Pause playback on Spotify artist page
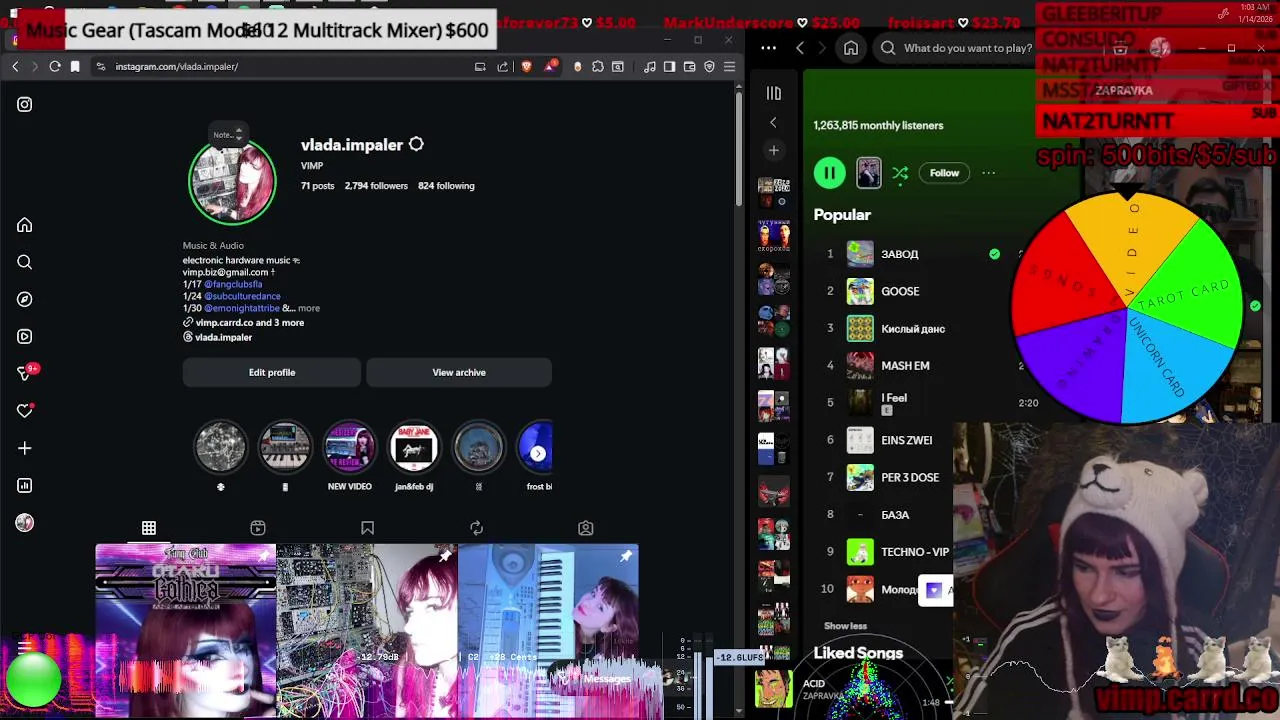The image size is (1280, 720). [829, 173]
